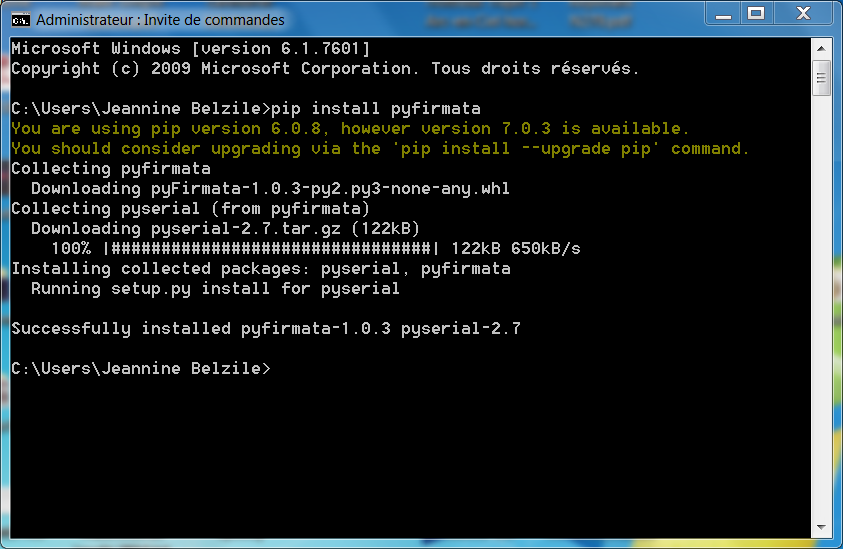Click 'Downloading pyserial-2.7.tar.gz (122kB)' line
843x549 pixels.
pos(225,229)
